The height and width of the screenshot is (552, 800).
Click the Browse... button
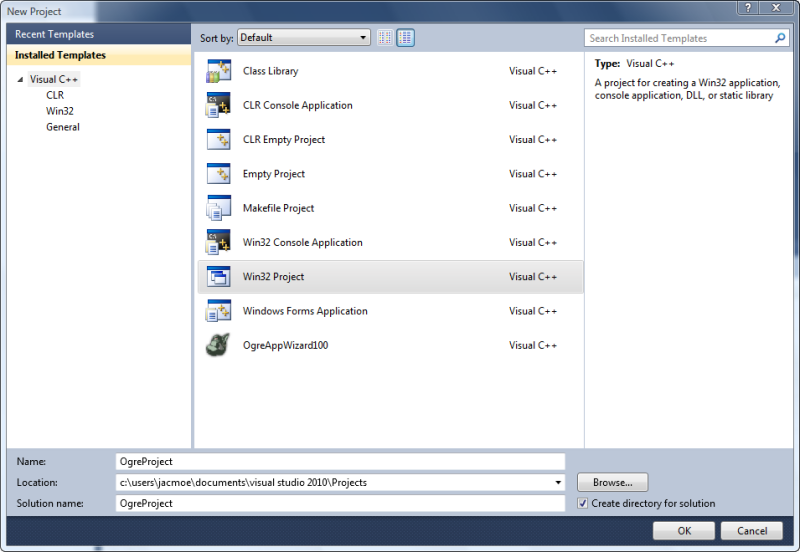tap(613, 482)
